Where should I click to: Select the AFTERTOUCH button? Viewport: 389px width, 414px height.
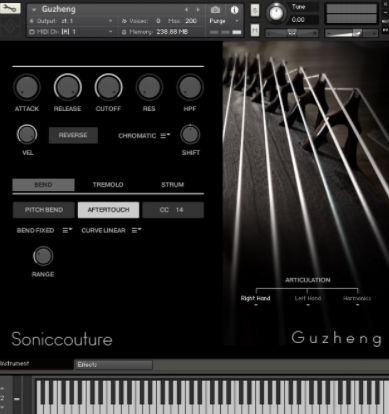tap(108, 210)
